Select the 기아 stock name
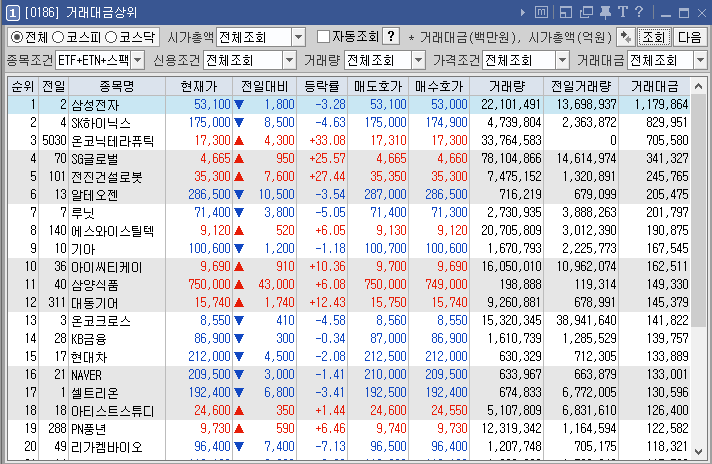 click(x=83, y=249)
